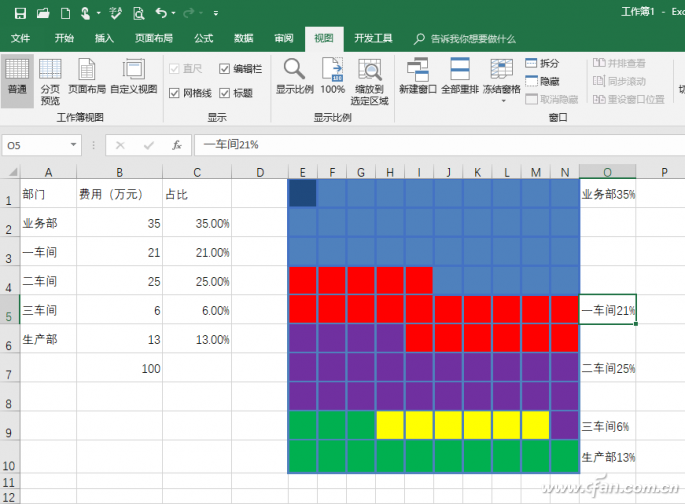This screenshot has width=685, height=504.
Task: Open the undo history dropdown arrow
Action: 173,14
